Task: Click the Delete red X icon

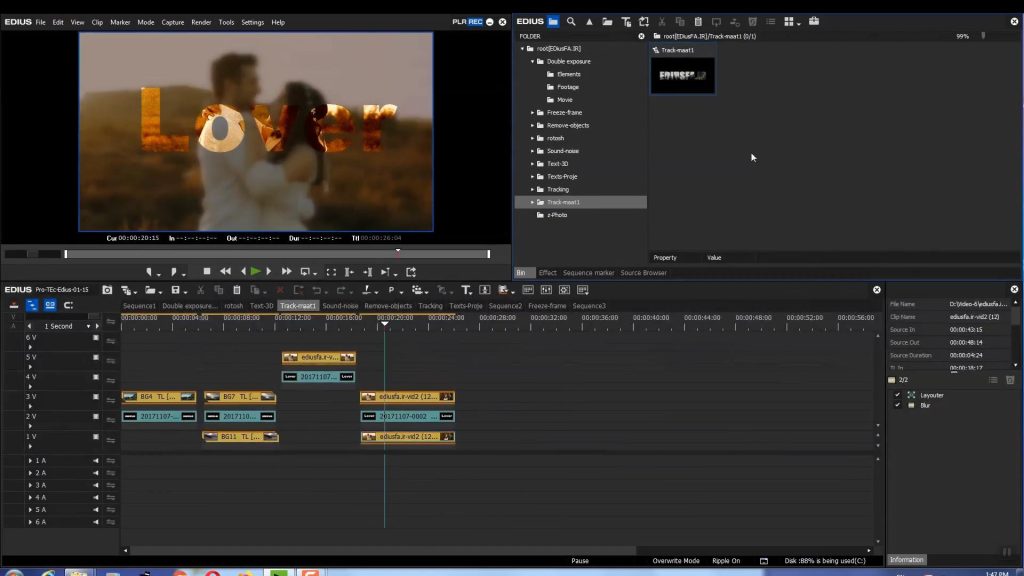Action: point(280,290)
